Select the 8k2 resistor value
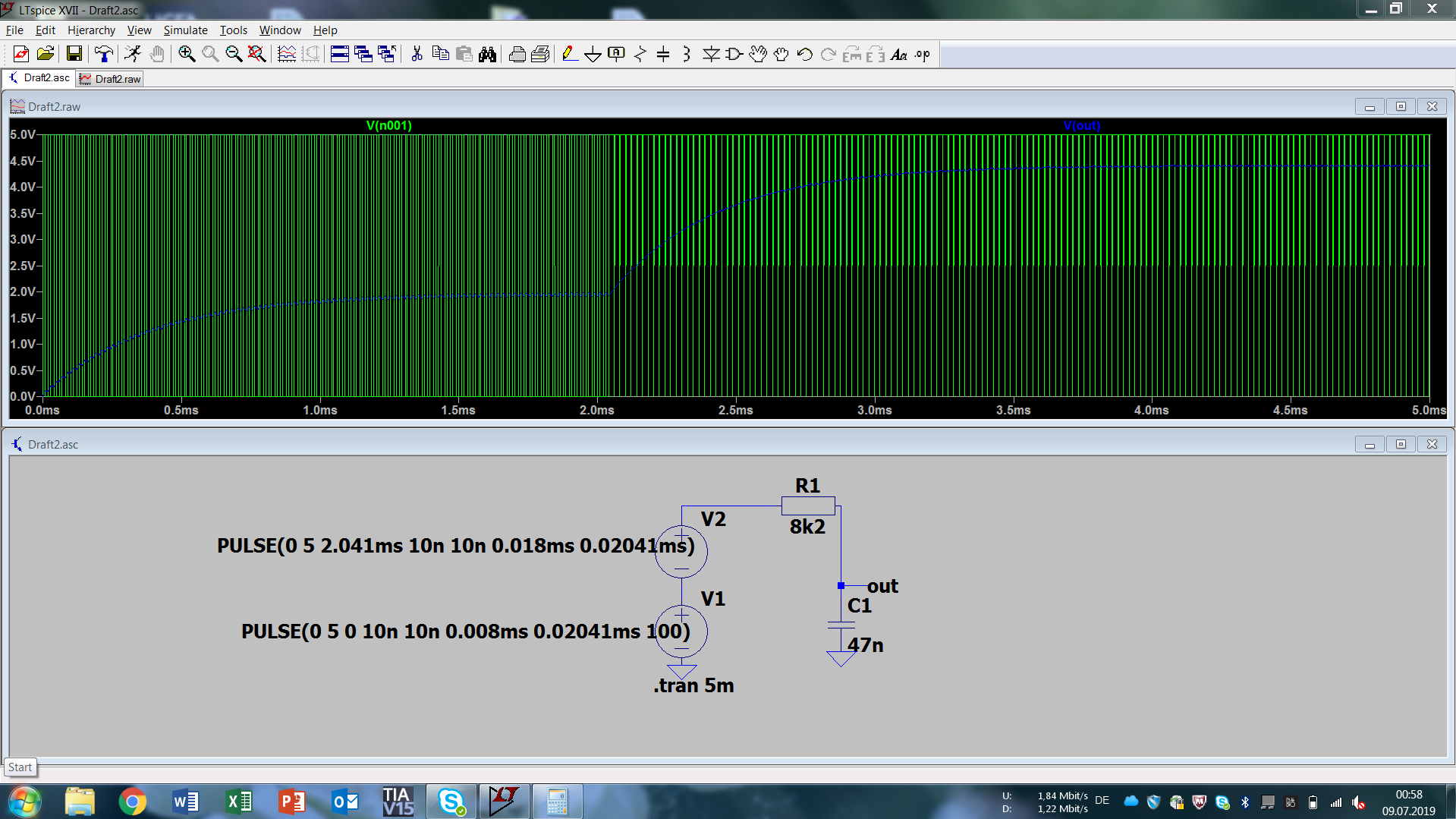This screenshot has height=819, width=1456. pos(807,527)
